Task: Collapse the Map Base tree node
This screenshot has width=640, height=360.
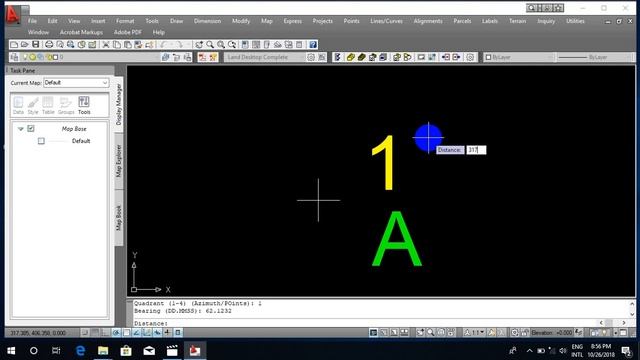Action: pos(20,129)
